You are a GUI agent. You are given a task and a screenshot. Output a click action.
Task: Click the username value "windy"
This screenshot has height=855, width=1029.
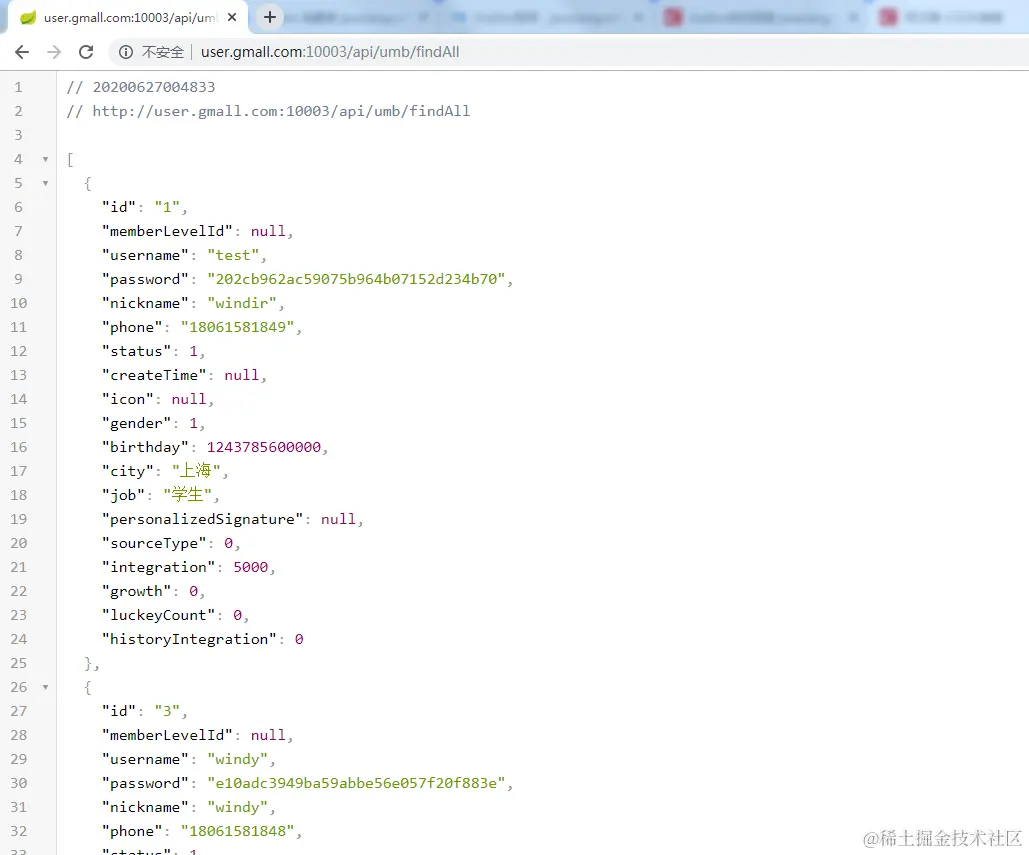[238, 759]
